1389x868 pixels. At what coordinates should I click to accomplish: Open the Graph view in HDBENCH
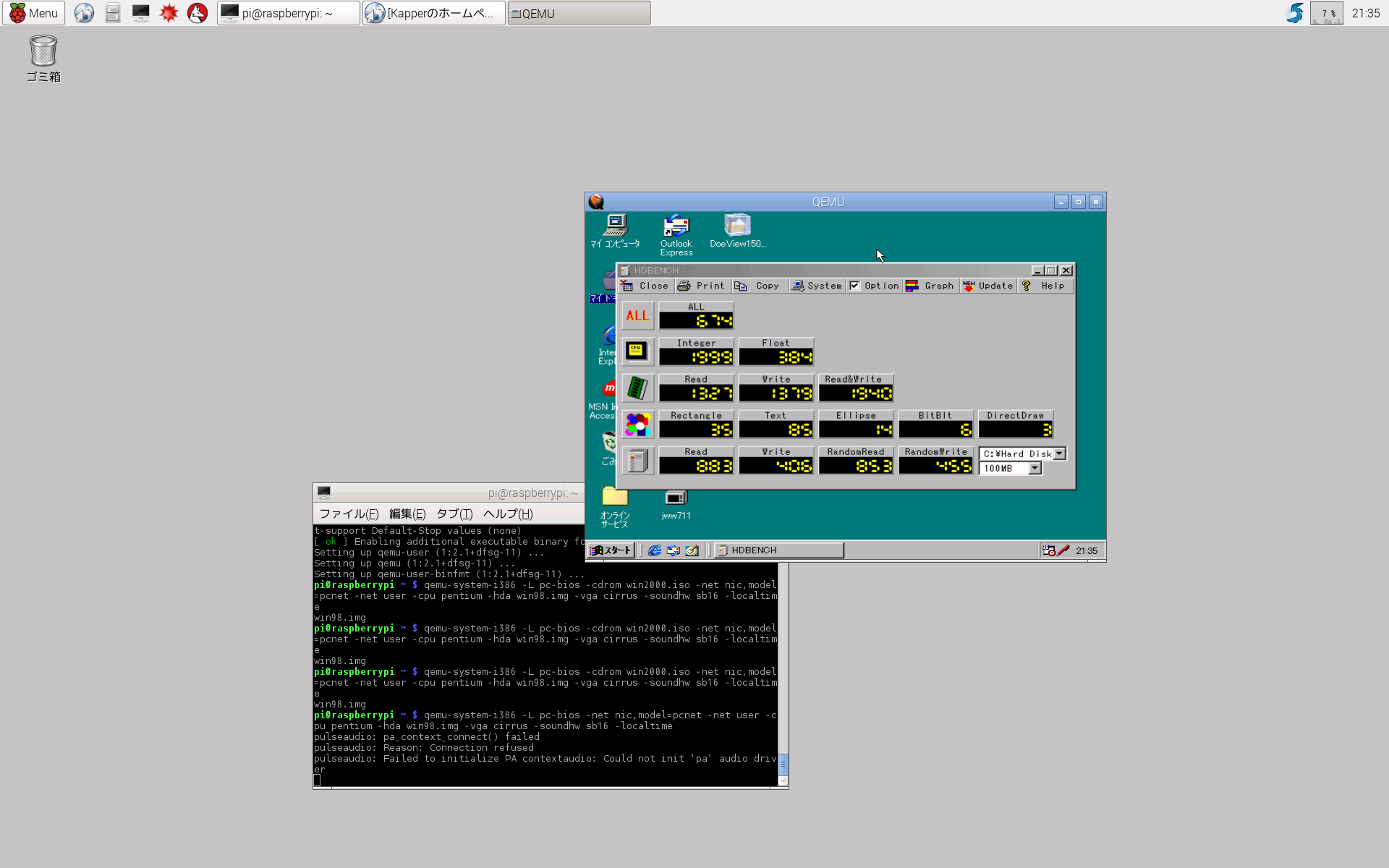point(930,286)
